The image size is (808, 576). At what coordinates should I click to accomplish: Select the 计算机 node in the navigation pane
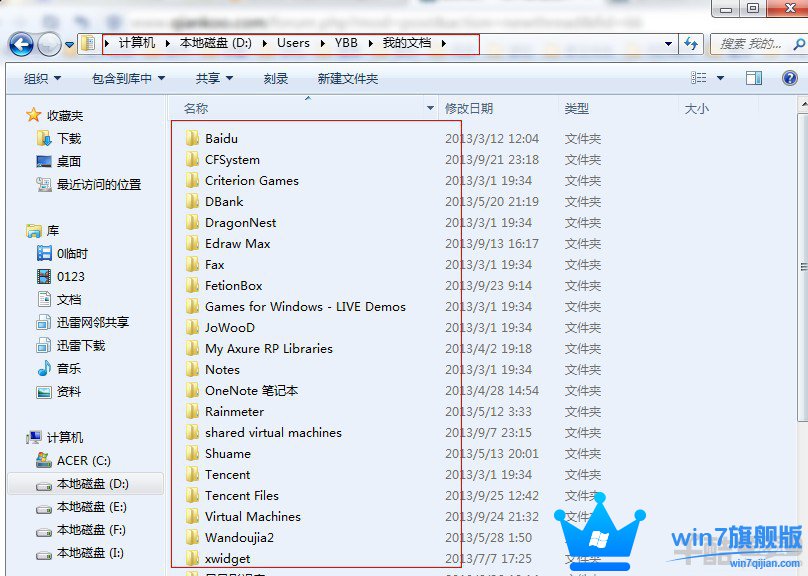[55, 437]
